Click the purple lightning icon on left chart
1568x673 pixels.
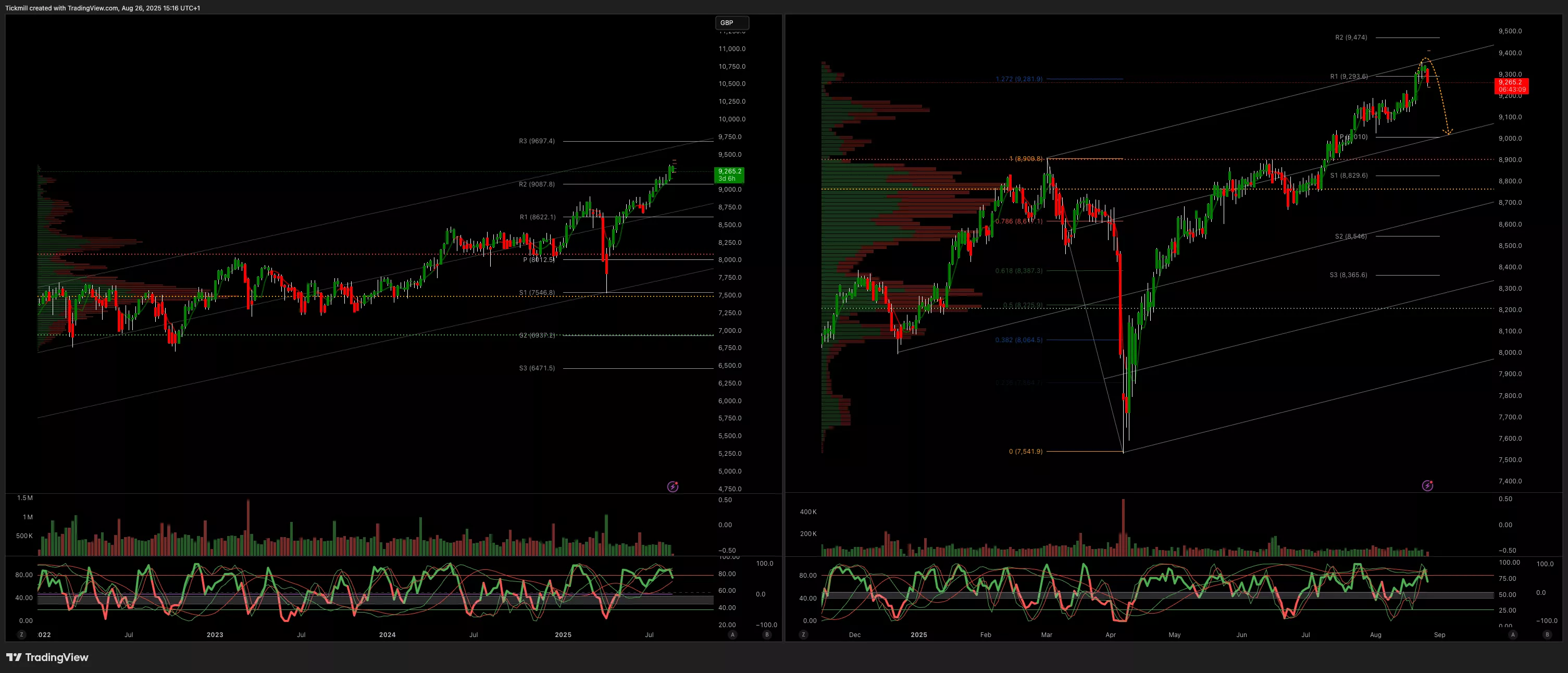pyautogui.click(x=673, y=486)
